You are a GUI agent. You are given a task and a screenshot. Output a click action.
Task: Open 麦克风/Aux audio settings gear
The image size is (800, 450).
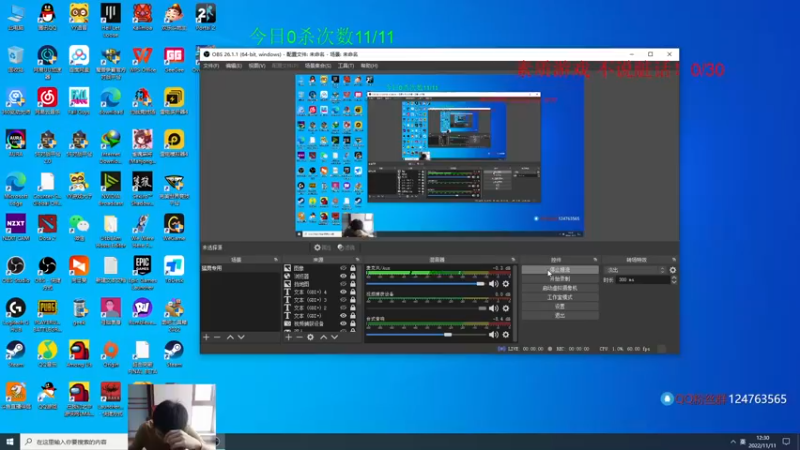(x=506, y=284)
